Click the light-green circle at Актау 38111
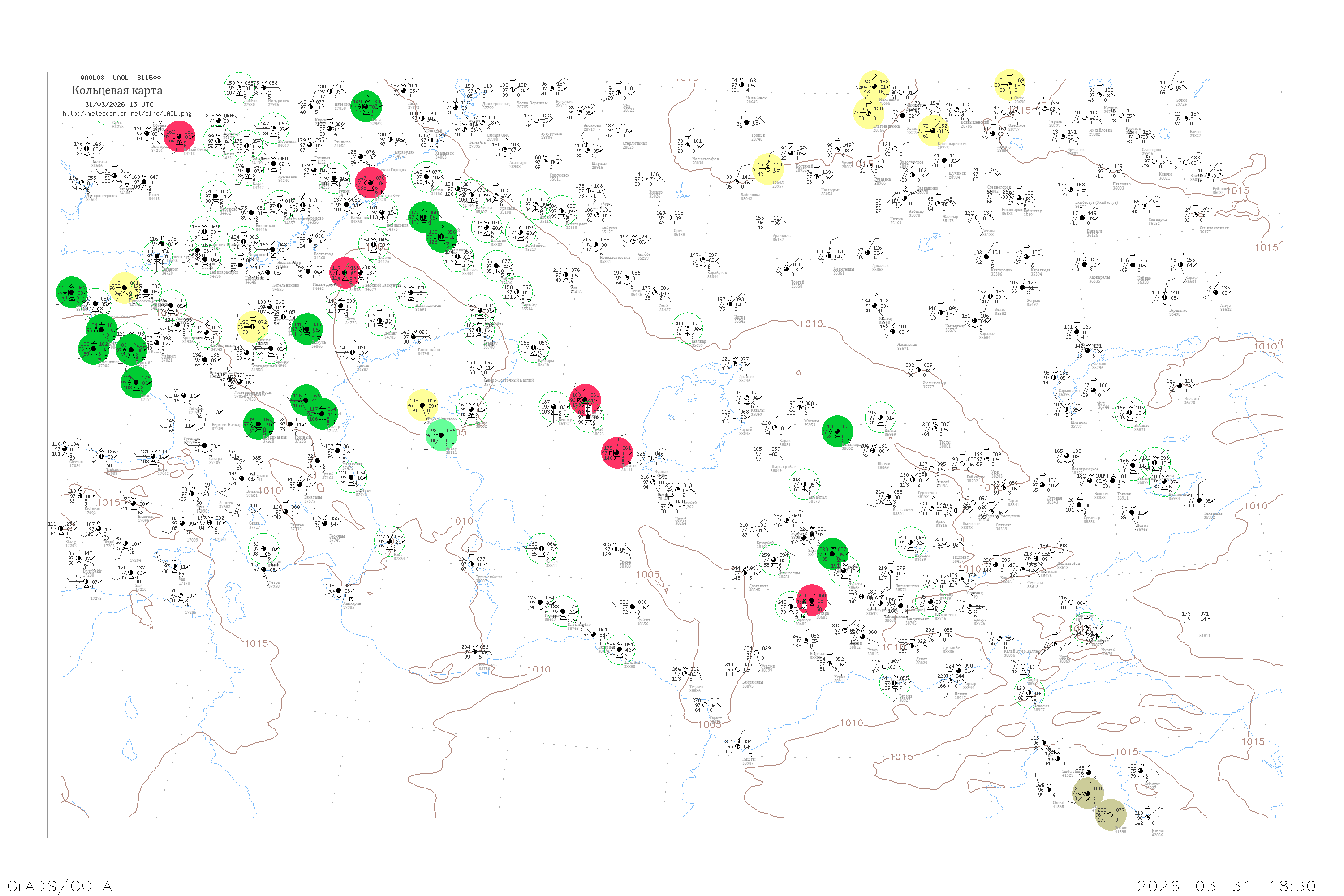1344x896 pixels. coord(441,435)
